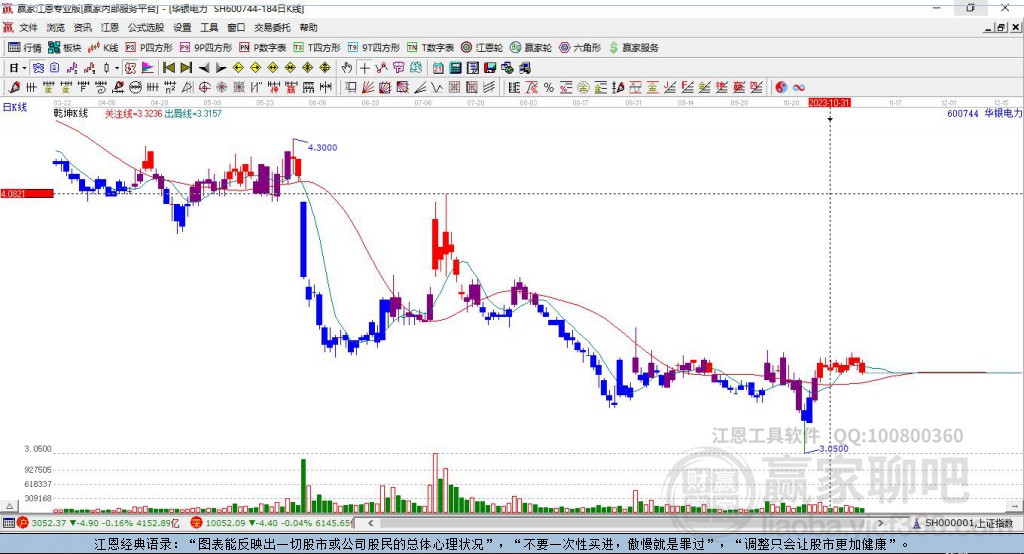Click the 沪 Shanghai index status icon
This screenshot has height=554, width=1024.
point(23,523)
